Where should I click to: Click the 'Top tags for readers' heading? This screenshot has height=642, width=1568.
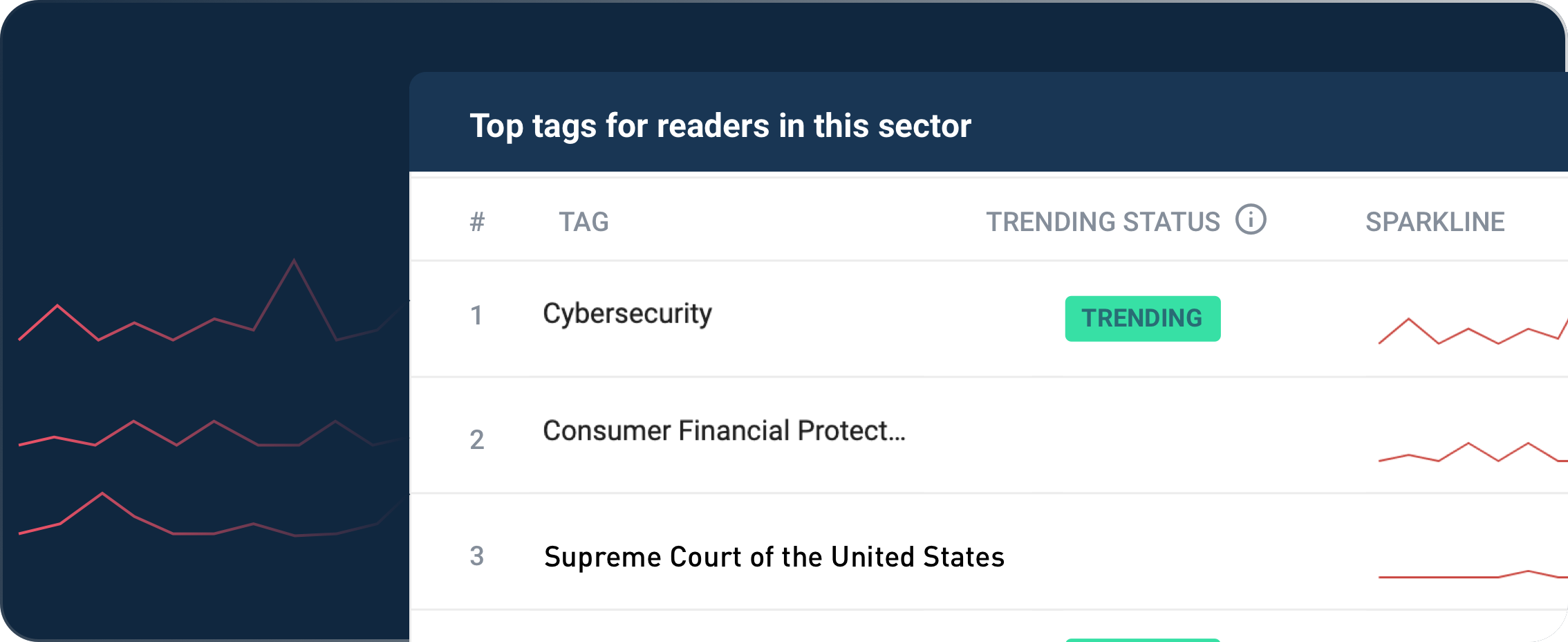click(720, 126)
